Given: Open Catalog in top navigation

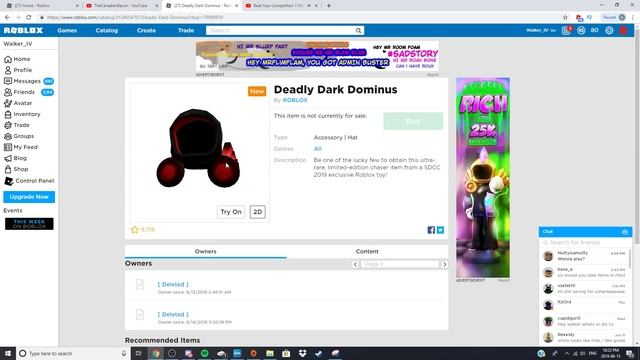Looking at the screenshot, I should 107,31.
